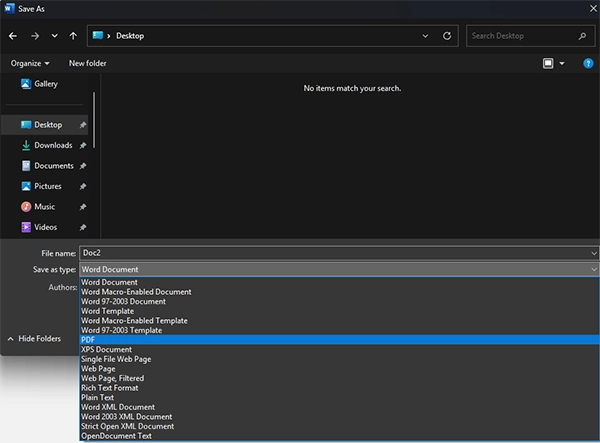Change view layout icon
The image size is (600, 443).
[x=548, y=64]
